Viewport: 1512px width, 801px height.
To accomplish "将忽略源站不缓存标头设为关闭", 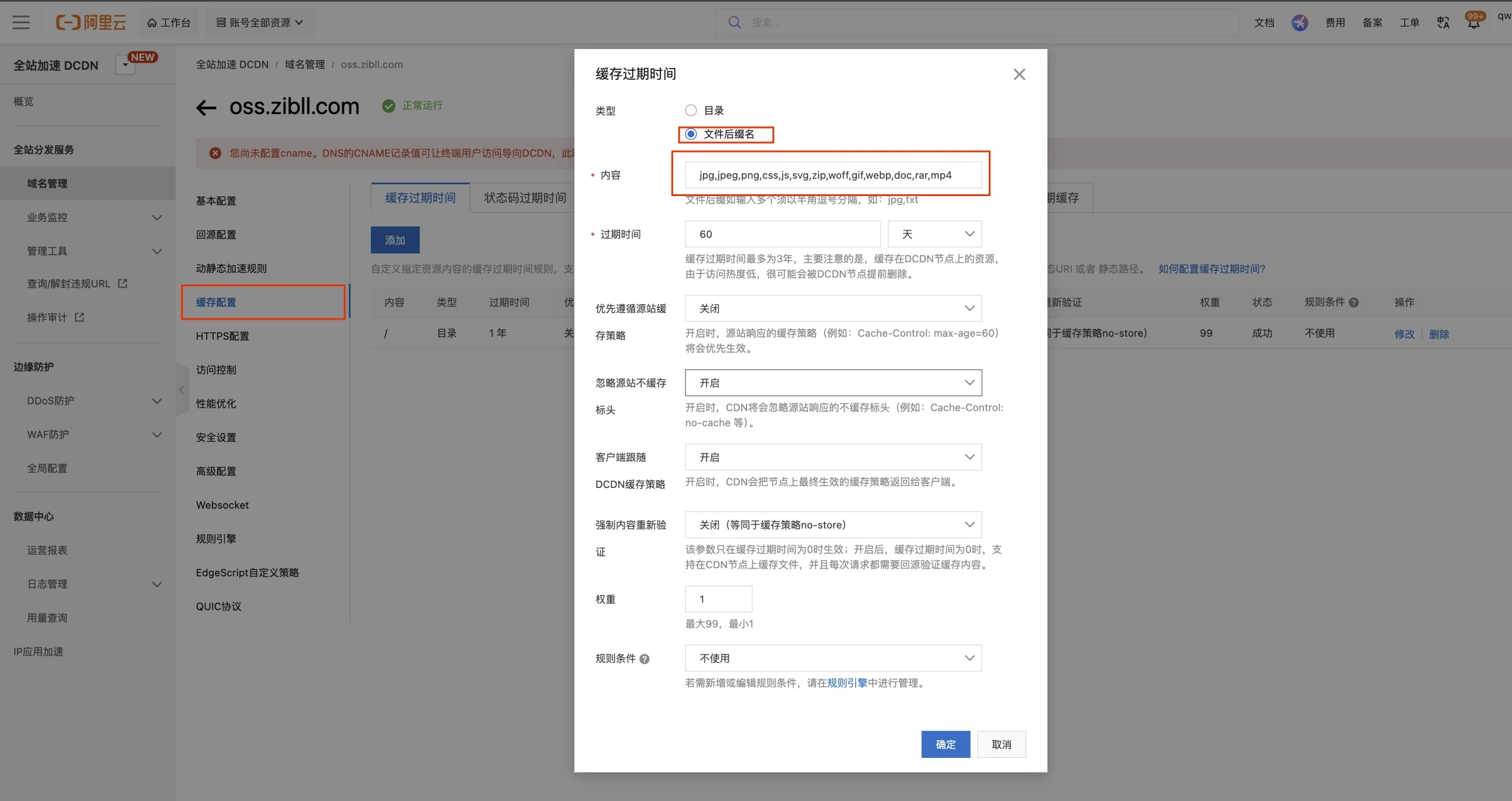I will [832, 382].
